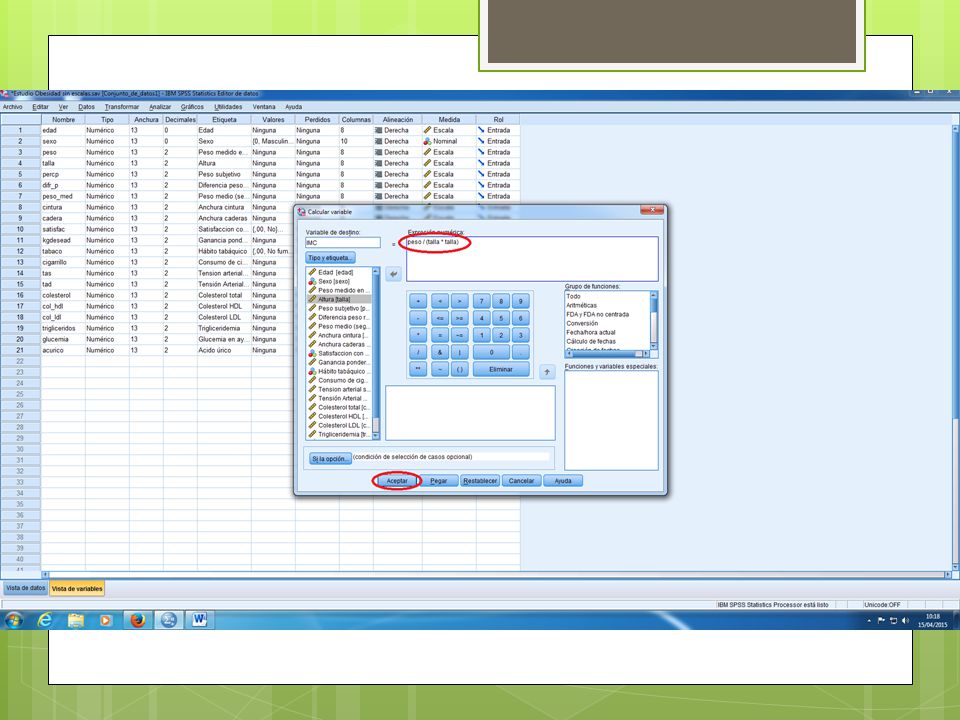Click the arrow to move variable into expression
960x720 pixels.
pyautogui.click(x=393, y=274)
